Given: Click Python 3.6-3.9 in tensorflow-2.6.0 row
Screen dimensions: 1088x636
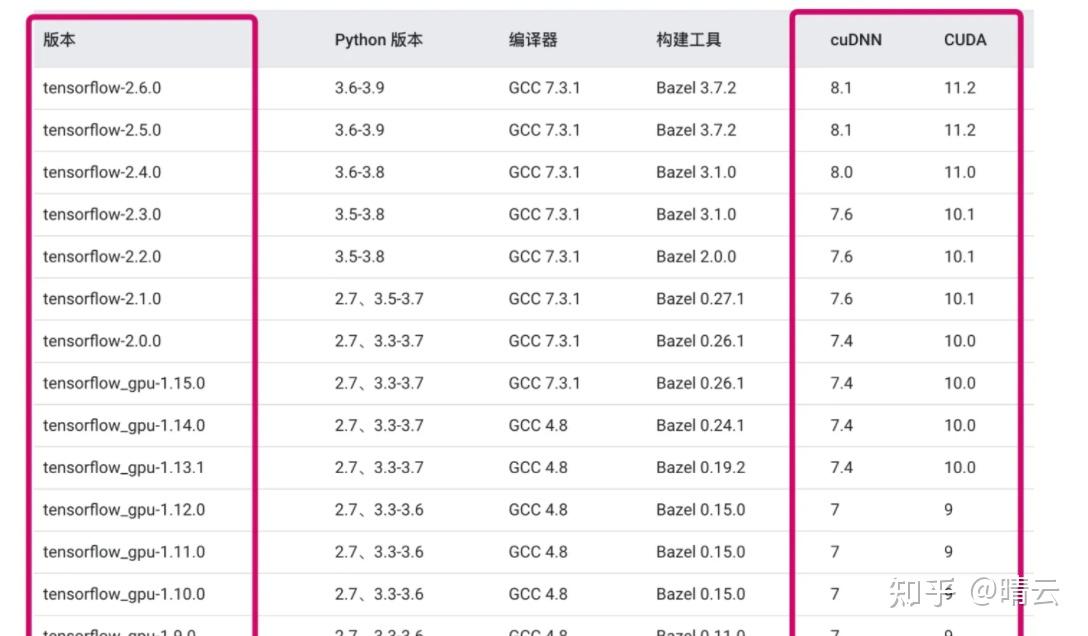Looking at the screenshot, I should [359, 88].
